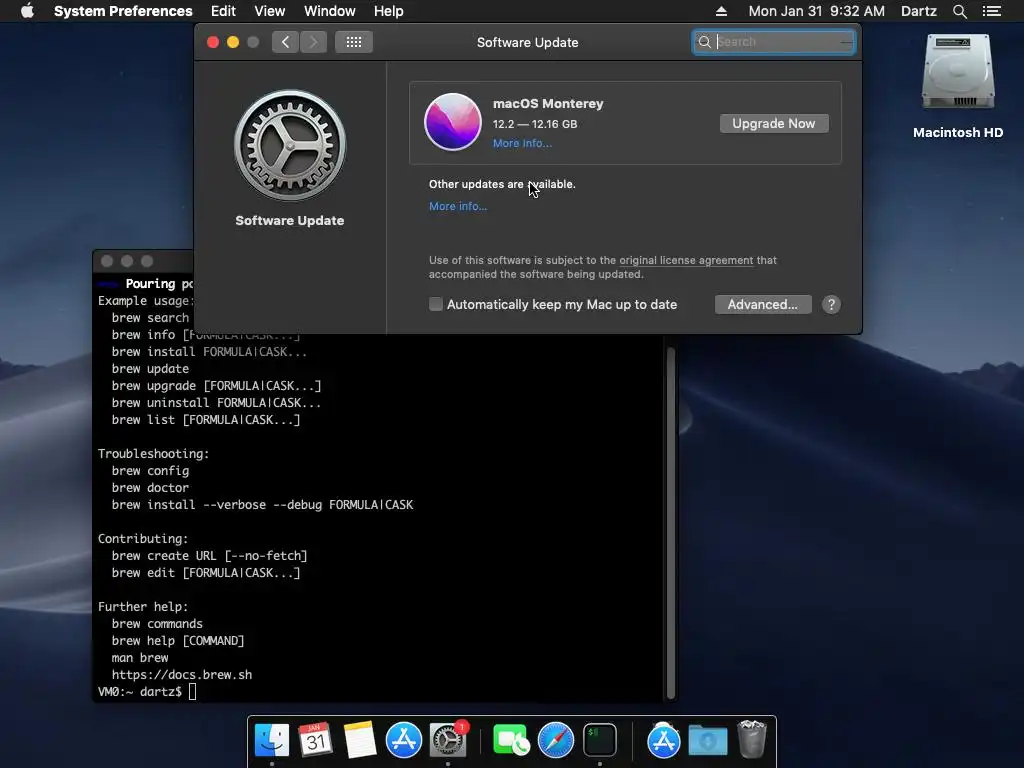The height and width of the screenshot is (768, 1024).
Task: Open Notes in the Dock
Action: tap(360, 740)
